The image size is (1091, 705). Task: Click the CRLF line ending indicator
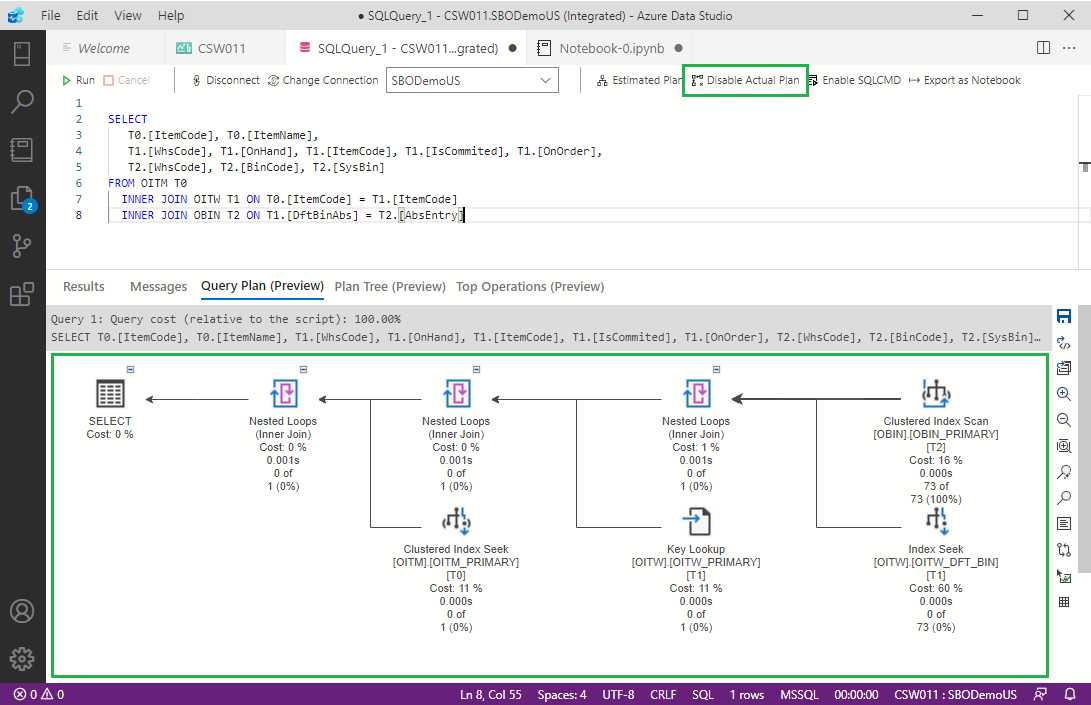(x=663, y=694)
